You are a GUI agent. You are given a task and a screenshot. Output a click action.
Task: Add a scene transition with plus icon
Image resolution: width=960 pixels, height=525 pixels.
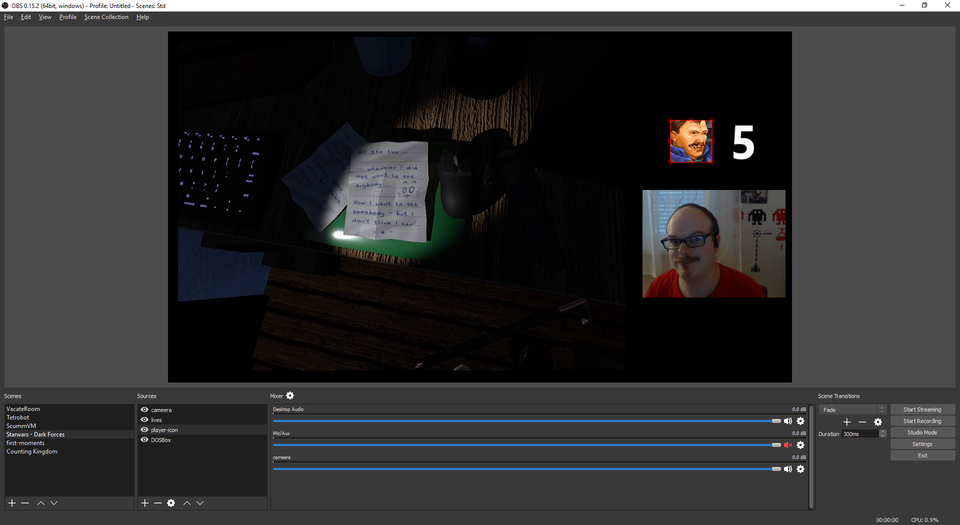coord(847,422)
